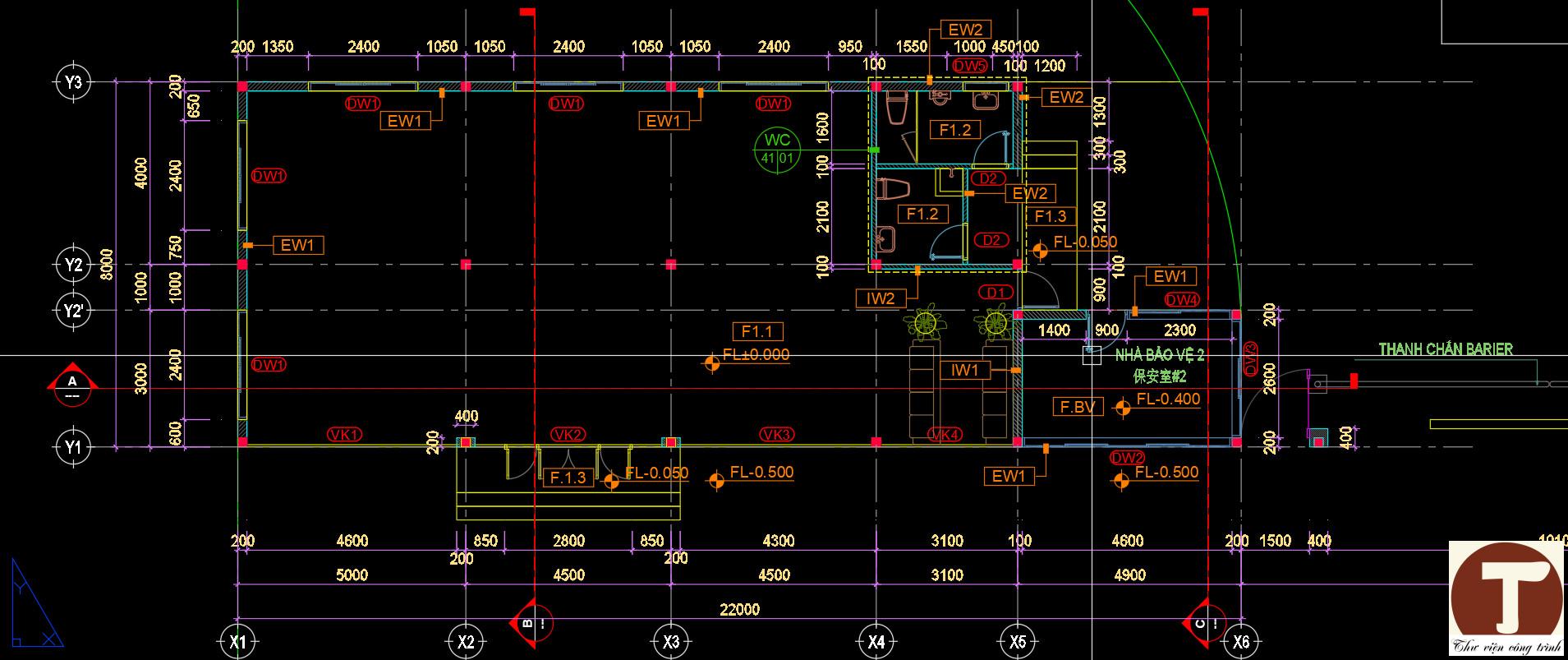Image resolution: width=1568 pixels, height=660 pixels.
Task: Select the section marker A triangle
Action: [73, 387]
